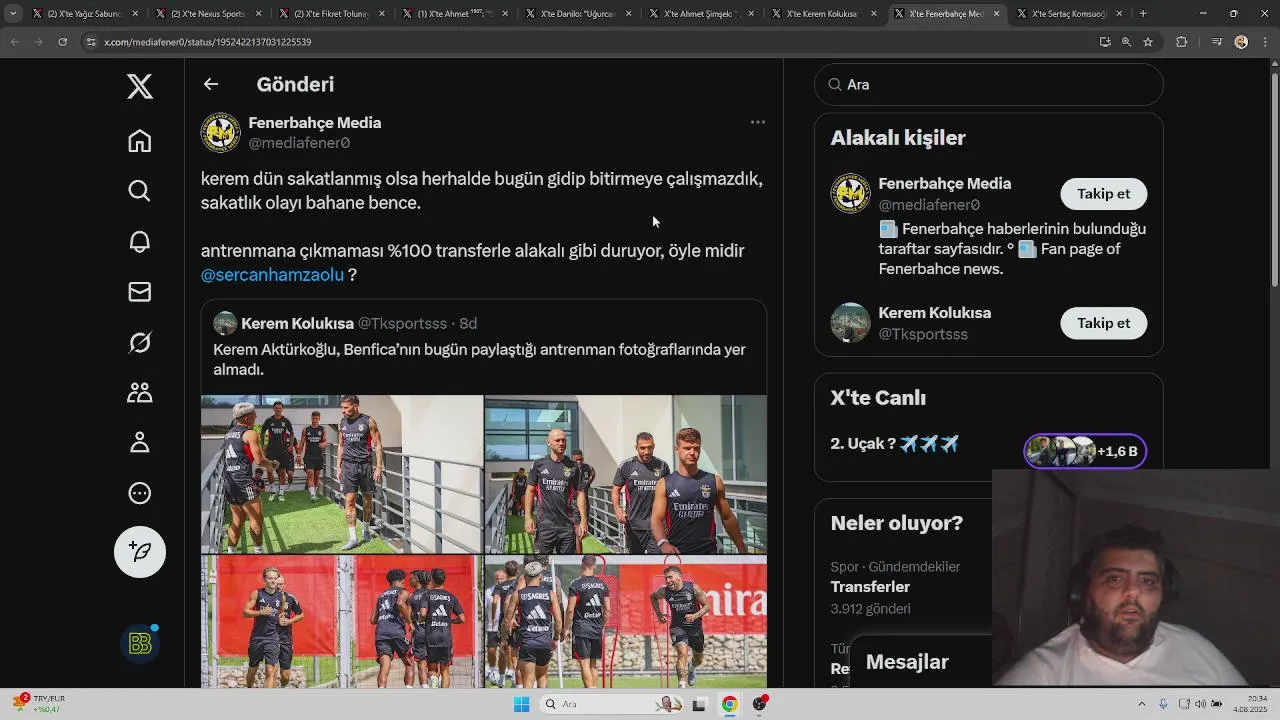Screen dimensions: 1280x720
Task: Open the Chrome profile avatar
Action: click(x=1241, y=42)
